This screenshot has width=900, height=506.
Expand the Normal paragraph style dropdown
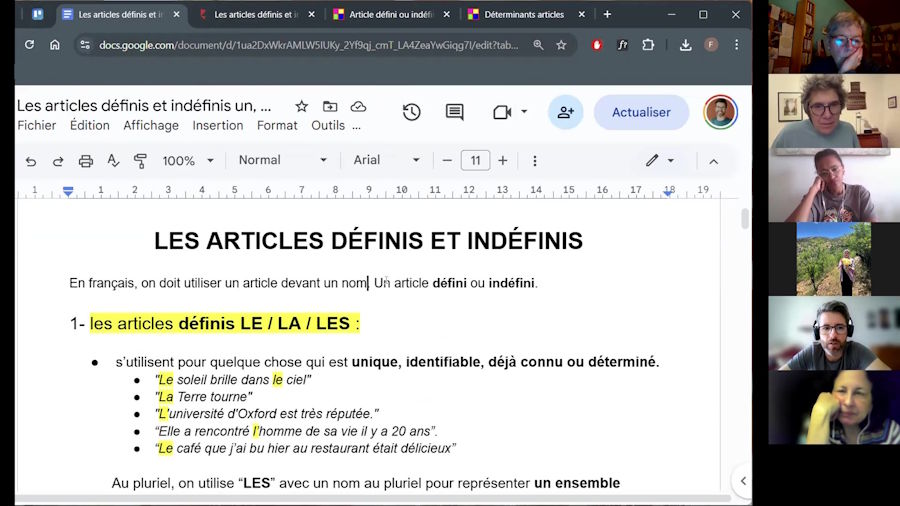(x=283, y=161)
